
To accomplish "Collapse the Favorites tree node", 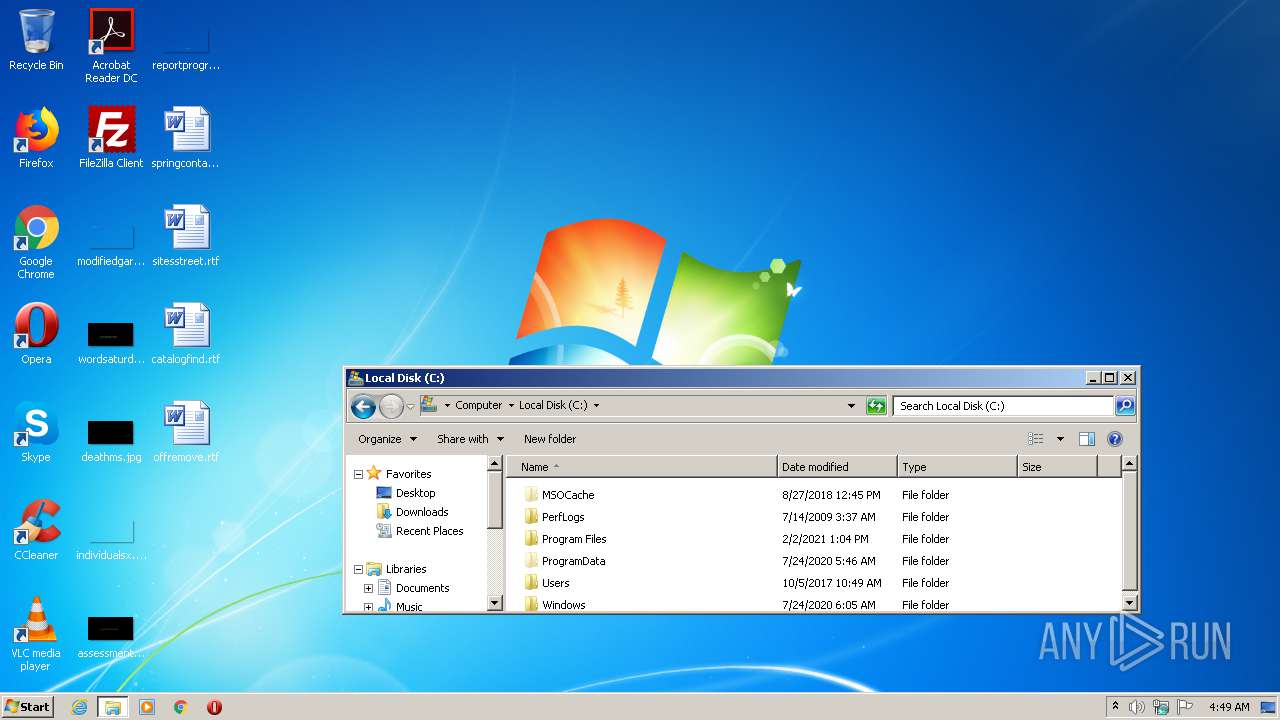I will [x=359, y=474].
